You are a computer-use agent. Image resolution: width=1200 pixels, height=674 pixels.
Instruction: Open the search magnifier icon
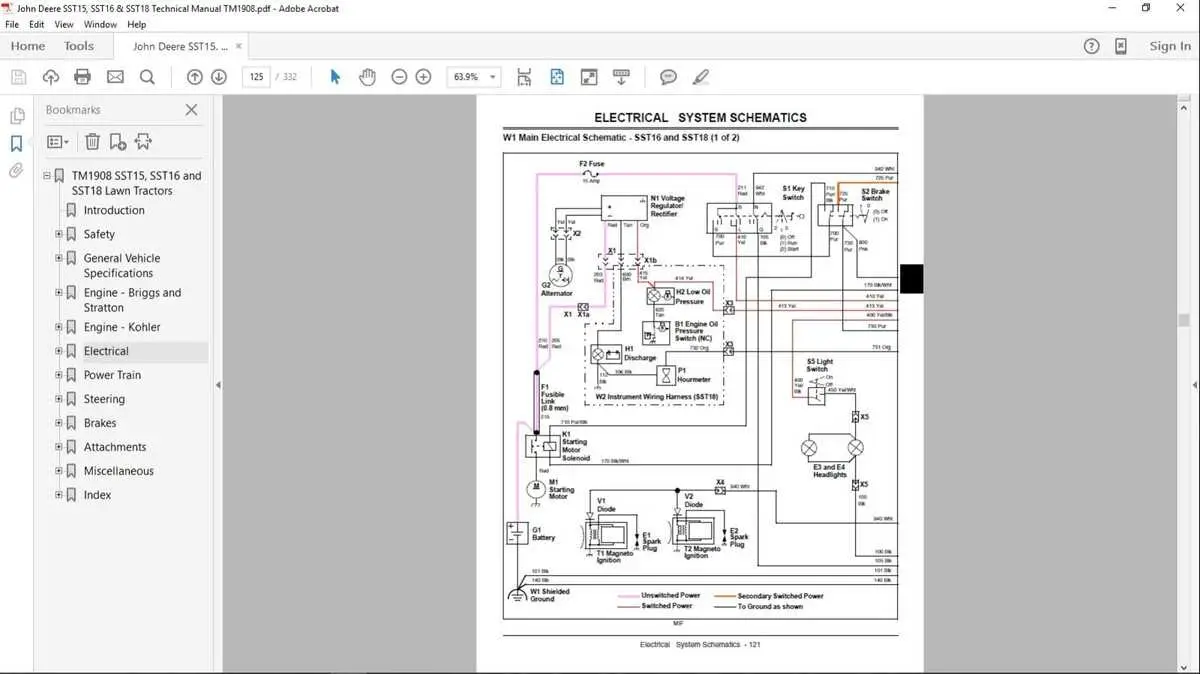click(x=147, y=77)
